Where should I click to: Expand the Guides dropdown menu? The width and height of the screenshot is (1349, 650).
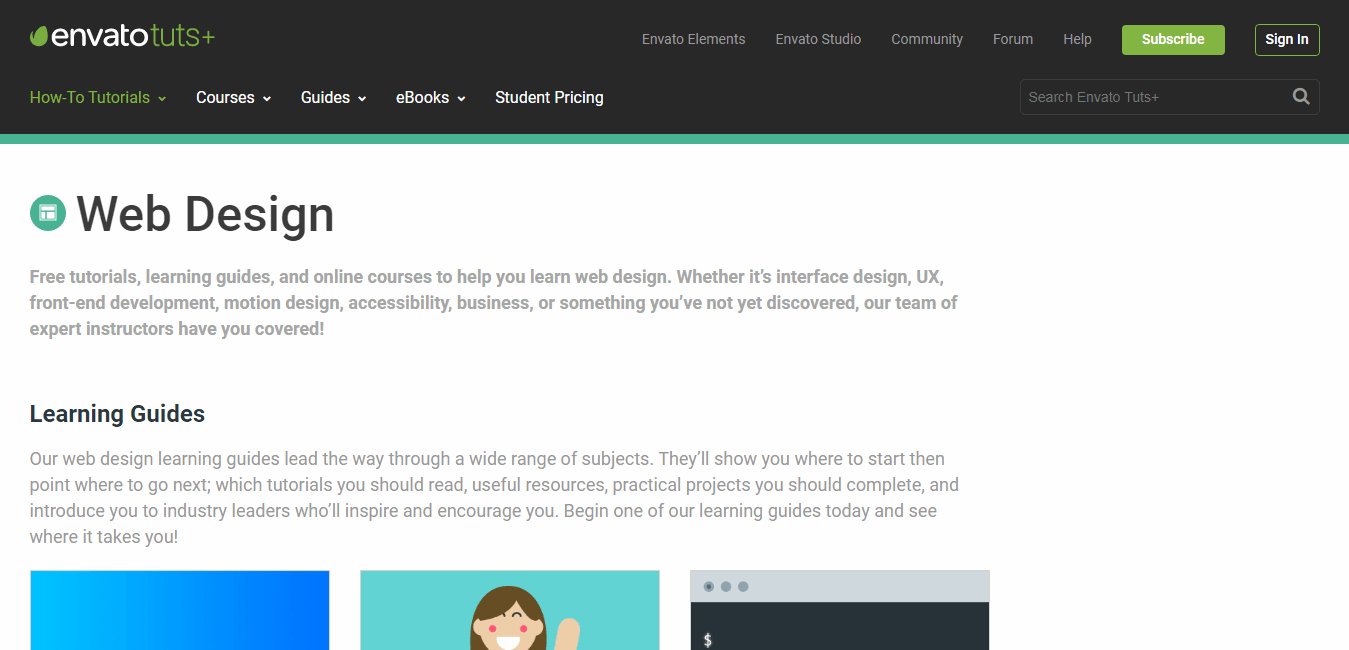pyautogui.click(x=333, y=98)
